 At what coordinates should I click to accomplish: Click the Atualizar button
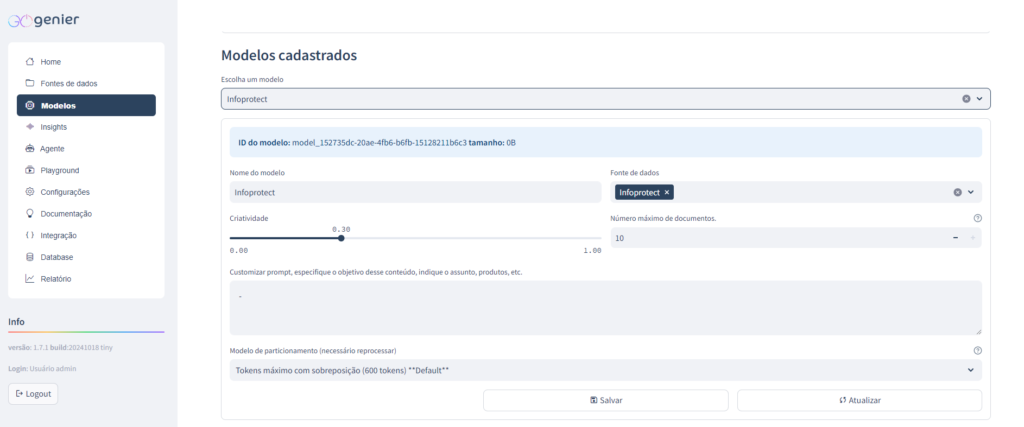tap(859, 400)
